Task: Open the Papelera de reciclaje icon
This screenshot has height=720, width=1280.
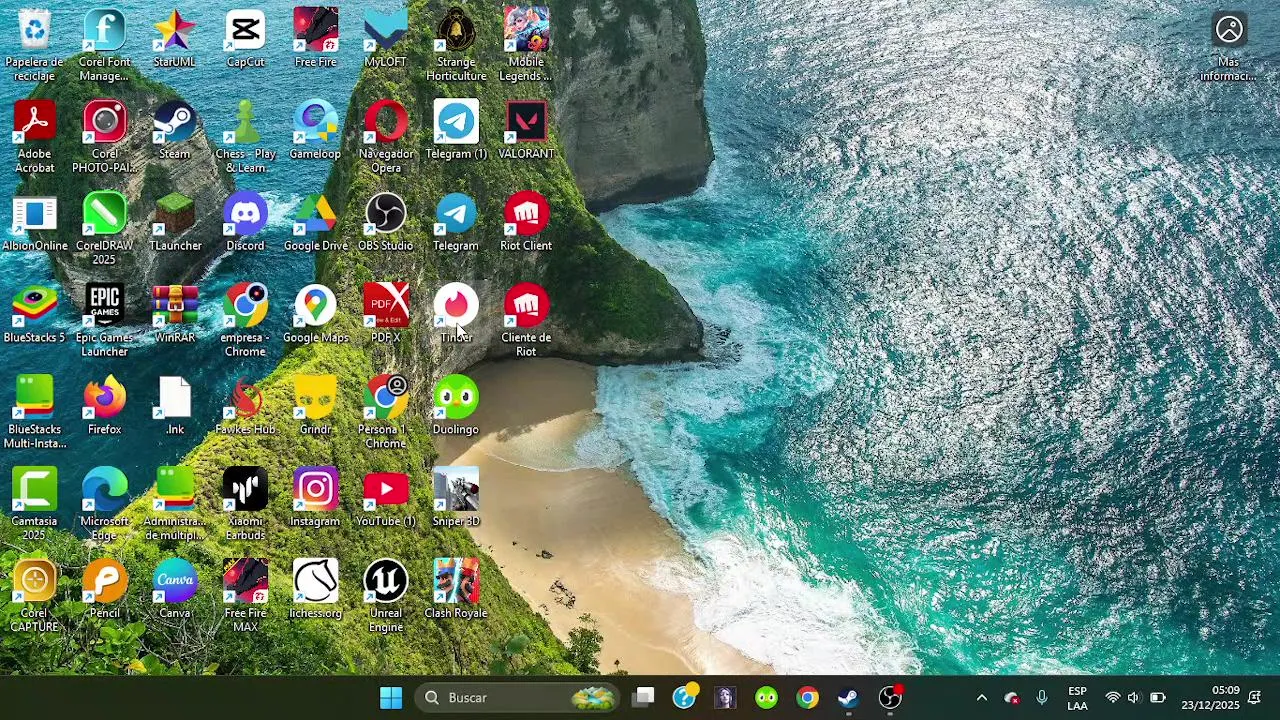Action: [35, 45]
